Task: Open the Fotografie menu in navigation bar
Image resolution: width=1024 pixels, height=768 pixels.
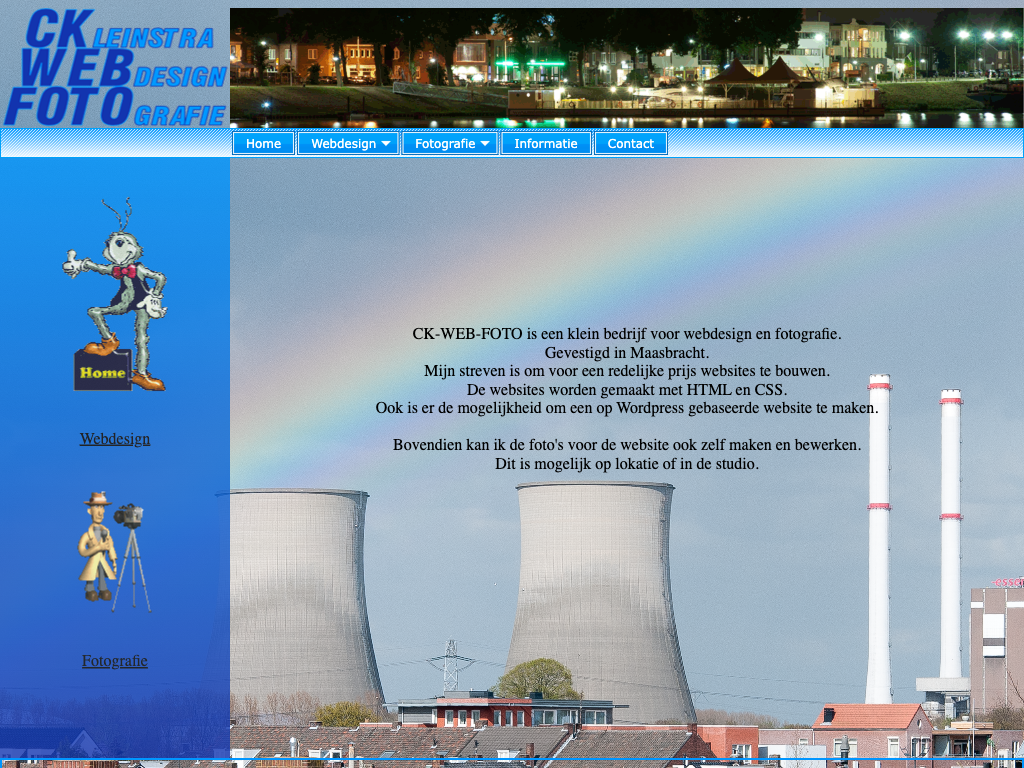Action: (445, 144)
